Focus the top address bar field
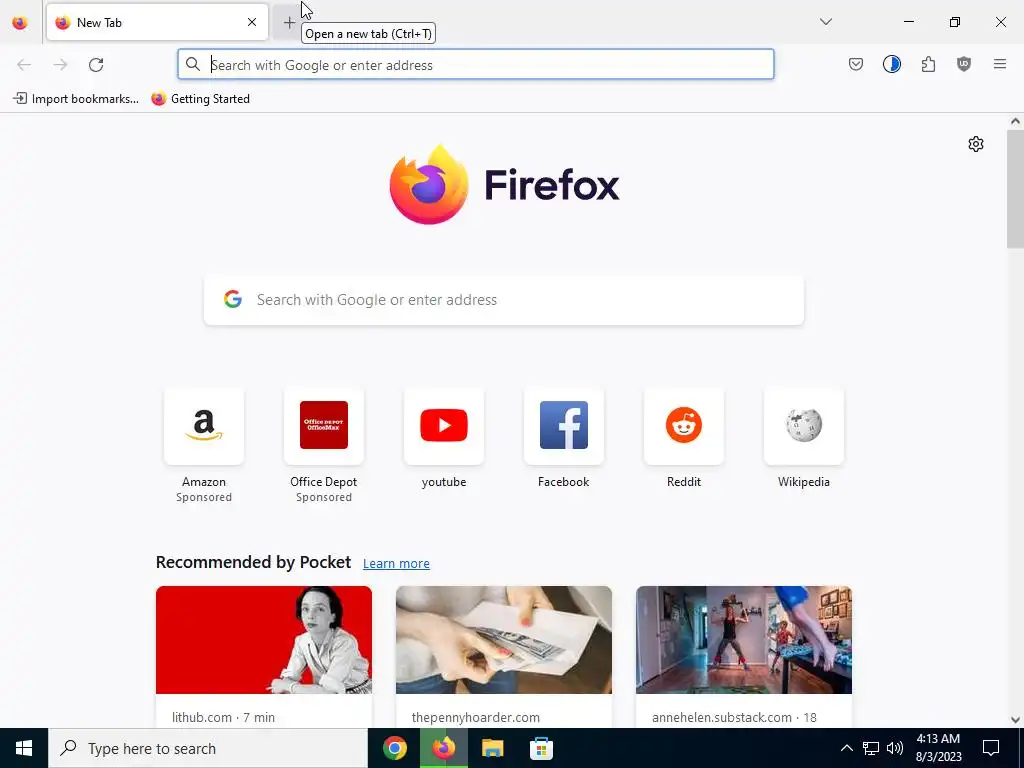 tap(475, 65)
